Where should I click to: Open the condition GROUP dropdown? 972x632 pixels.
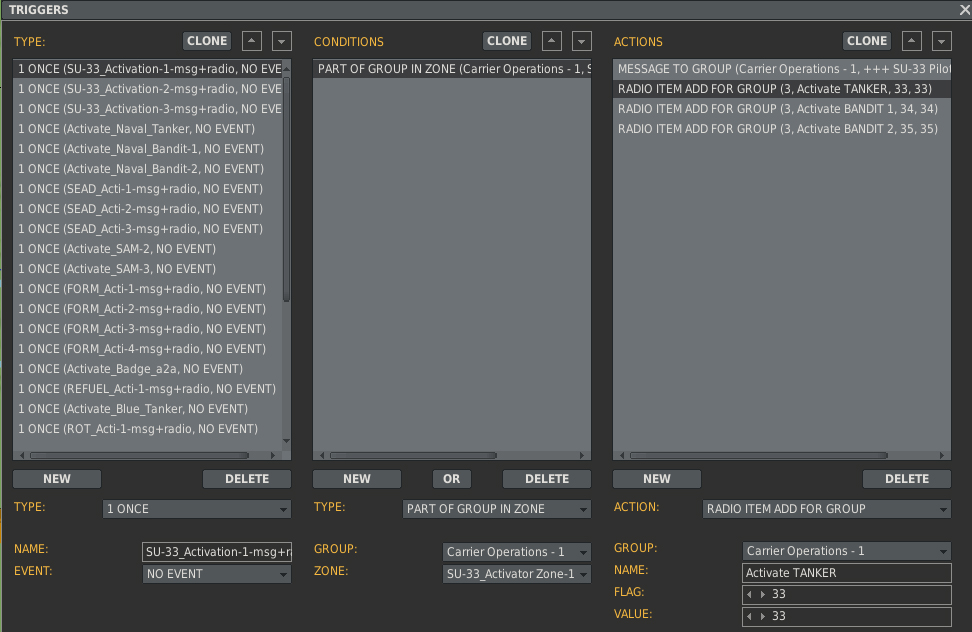516,551
